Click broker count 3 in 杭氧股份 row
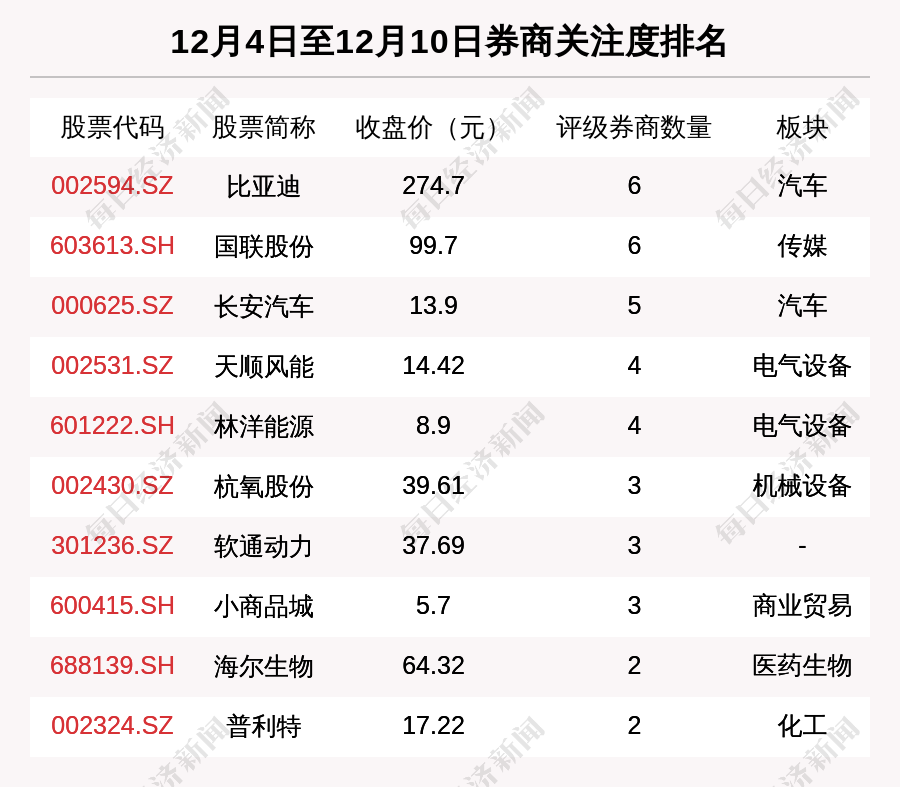900x787 pixels. point(634,486)
